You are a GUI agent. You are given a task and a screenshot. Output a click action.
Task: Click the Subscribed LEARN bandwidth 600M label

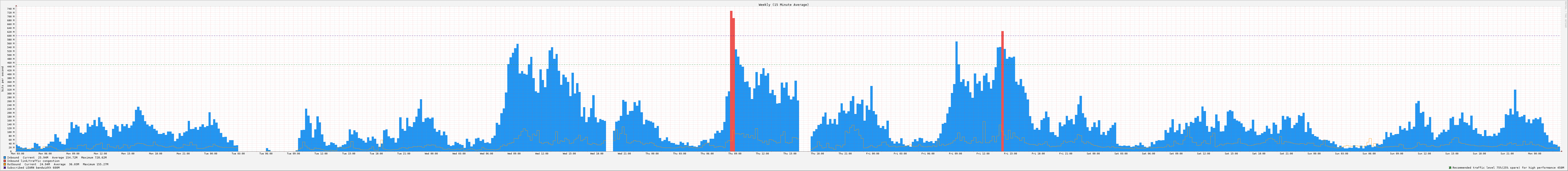[34, 167]
